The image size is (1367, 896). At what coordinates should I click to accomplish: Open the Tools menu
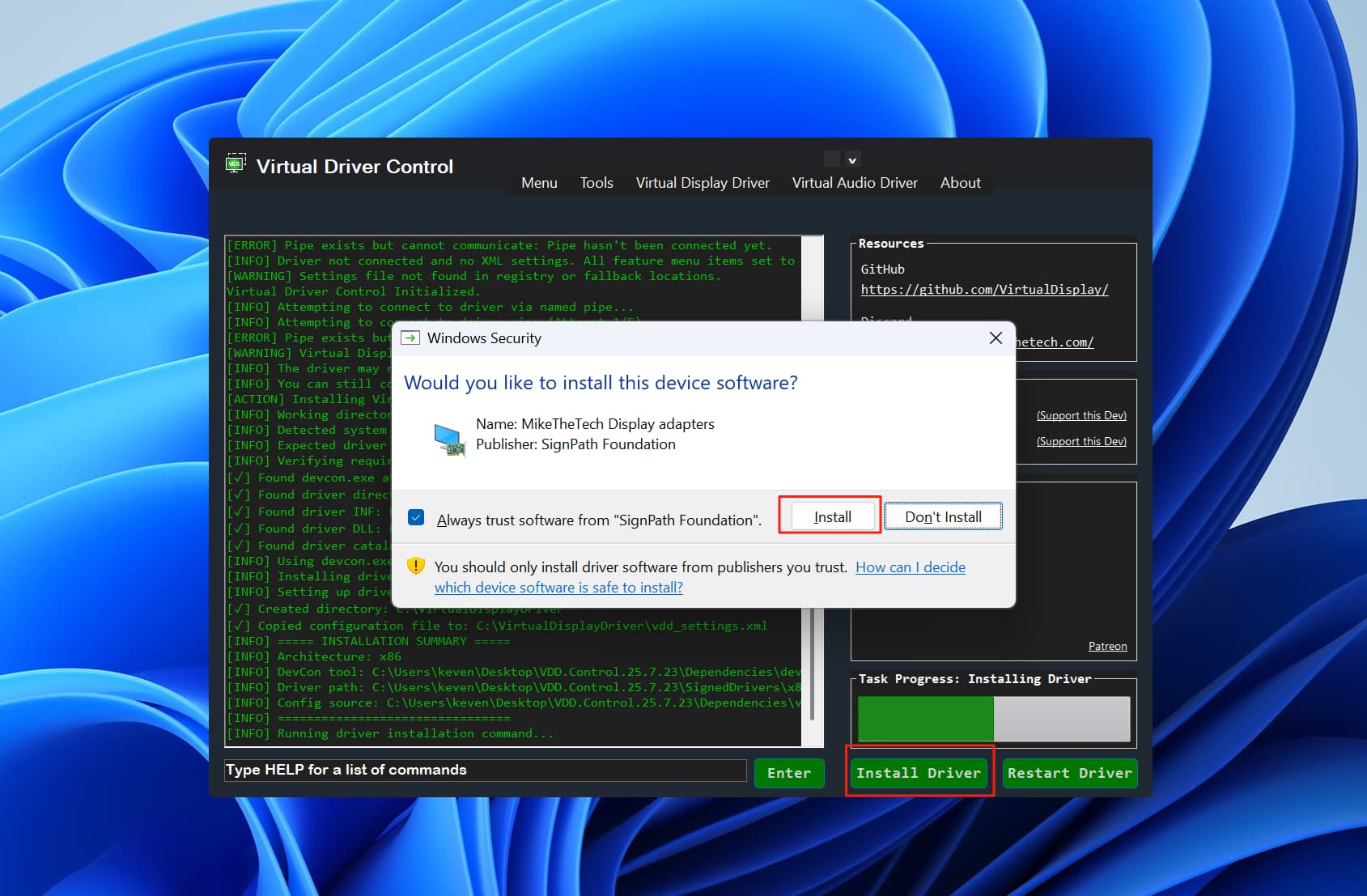pos(596,183)
